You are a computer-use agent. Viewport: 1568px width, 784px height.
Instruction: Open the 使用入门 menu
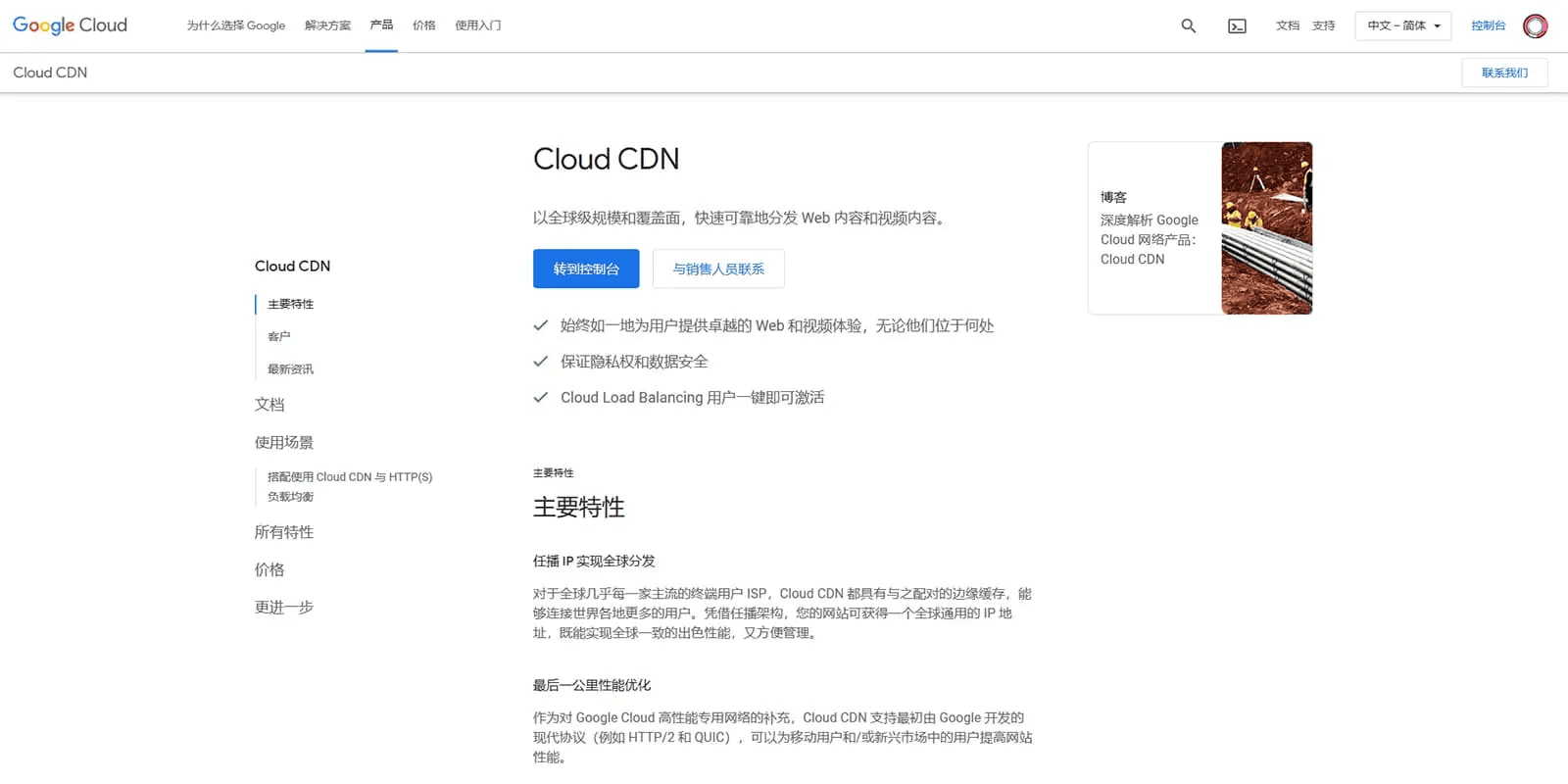[477, 25]
